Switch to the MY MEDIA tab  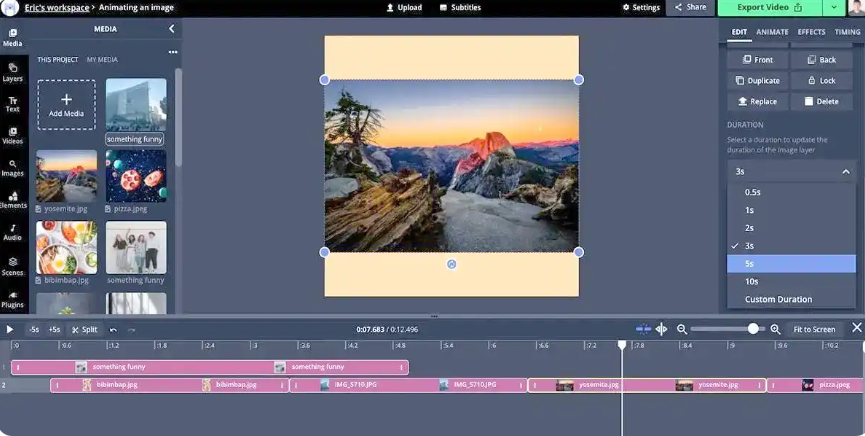pyautogui.click(x=102, y=60)
